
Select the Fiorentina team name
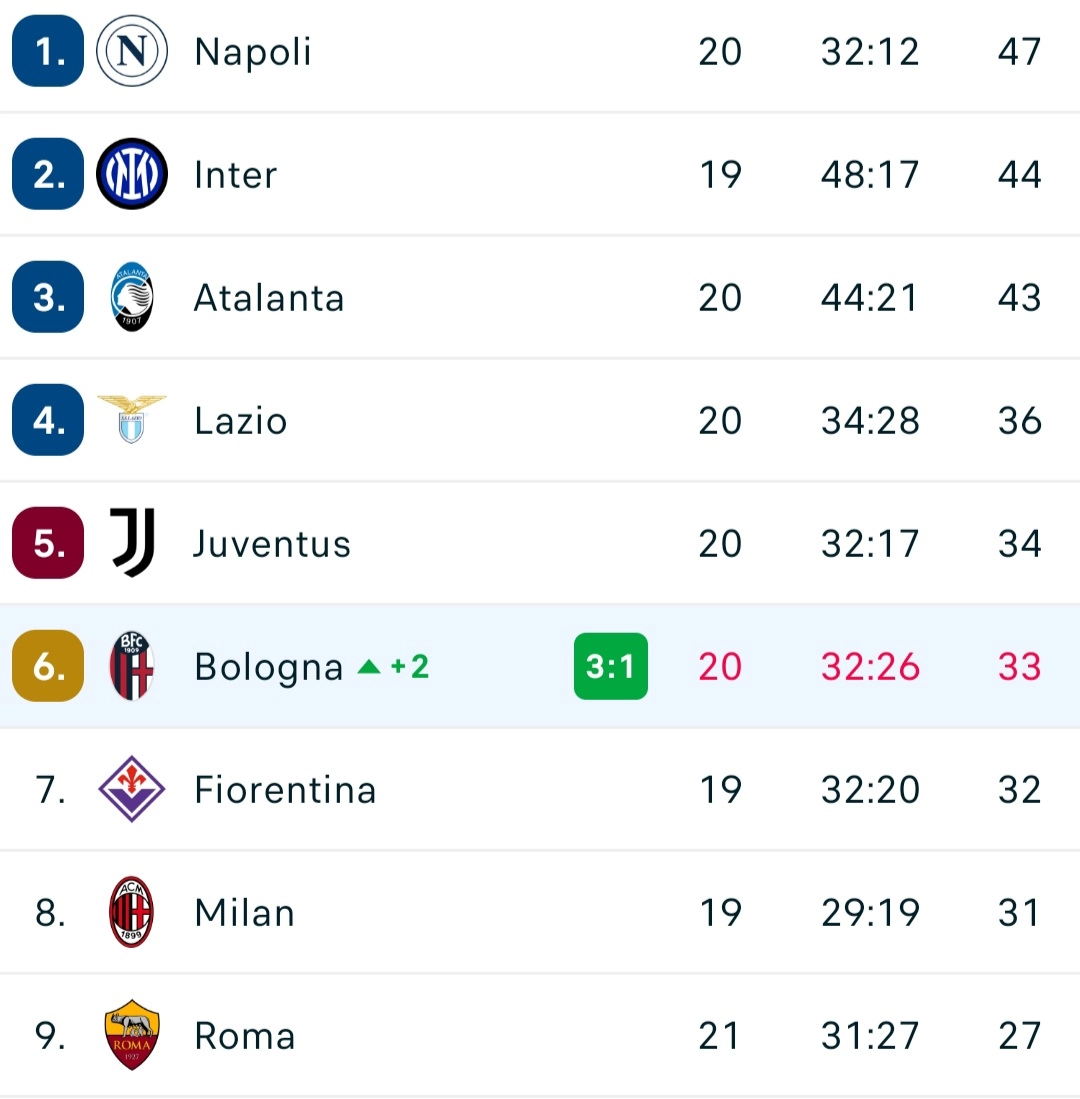pos(285,789)
